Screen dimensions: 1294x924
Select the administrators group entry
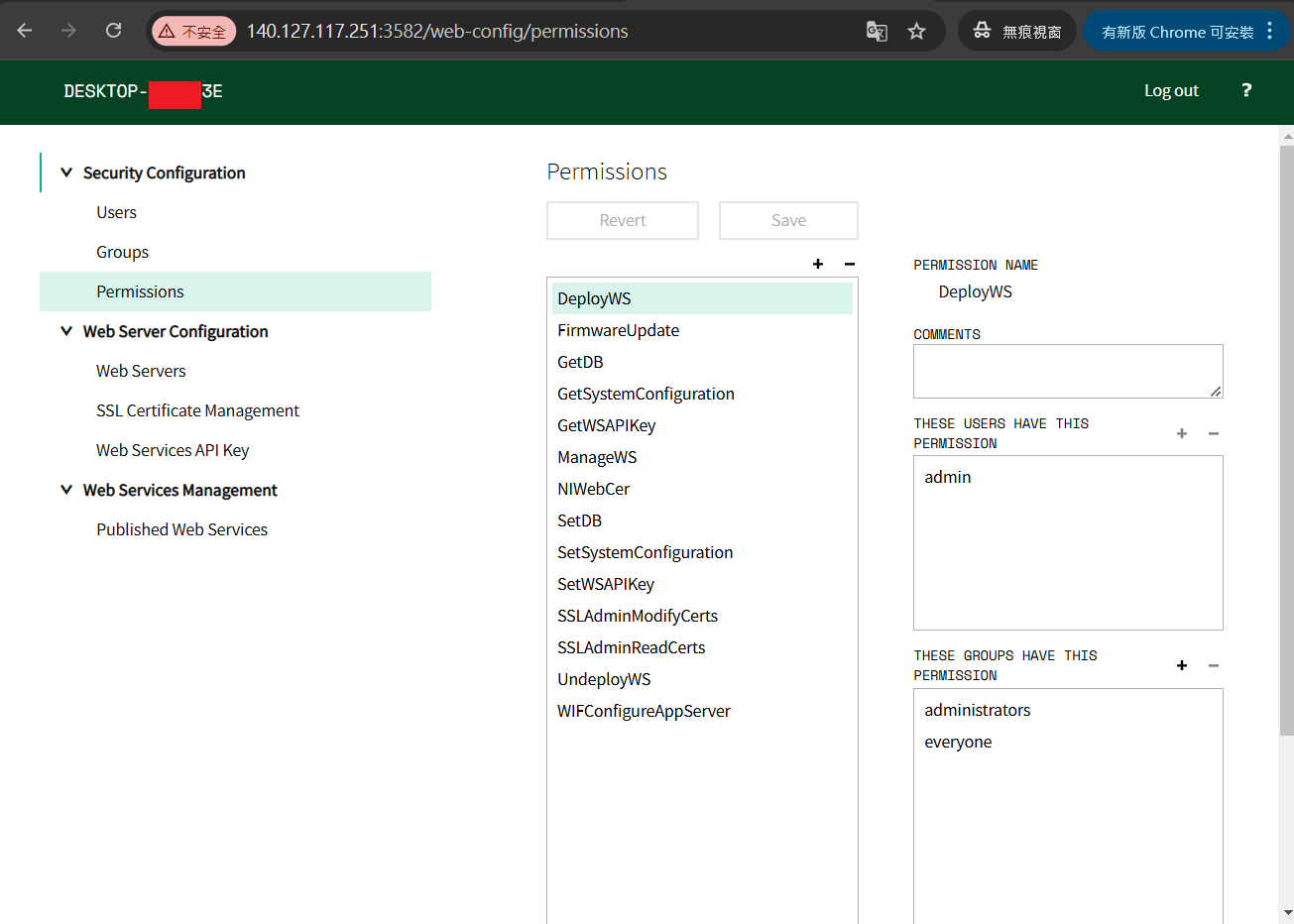pos(1068,710)
